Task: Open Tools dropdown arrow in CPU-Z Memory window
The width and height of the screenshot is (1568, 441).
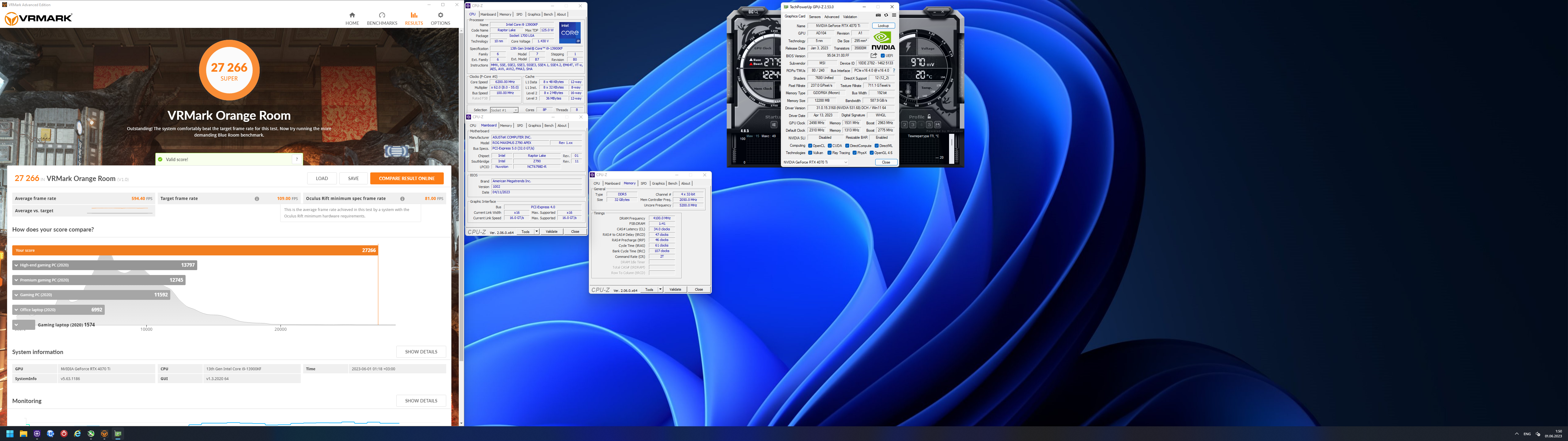Action: (x=661, y=289)
